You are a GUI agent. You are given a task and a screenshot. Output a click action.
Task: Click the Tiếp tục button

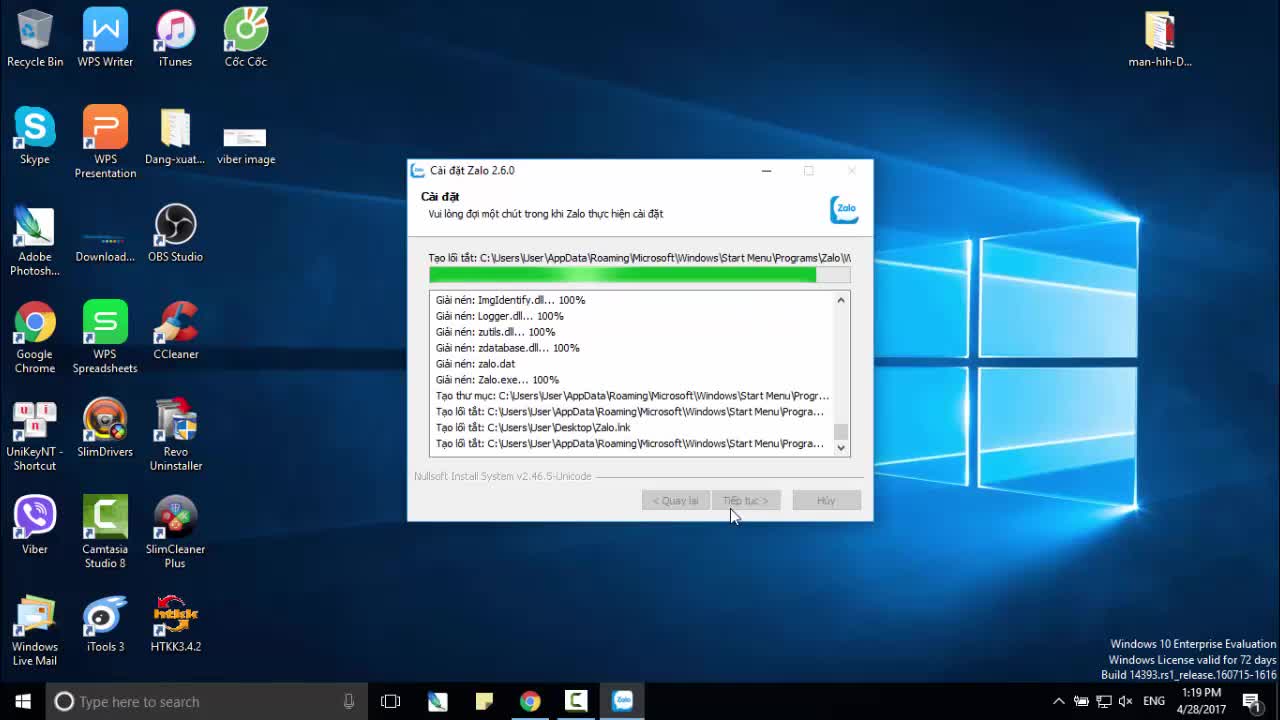[x=745, y=500]
